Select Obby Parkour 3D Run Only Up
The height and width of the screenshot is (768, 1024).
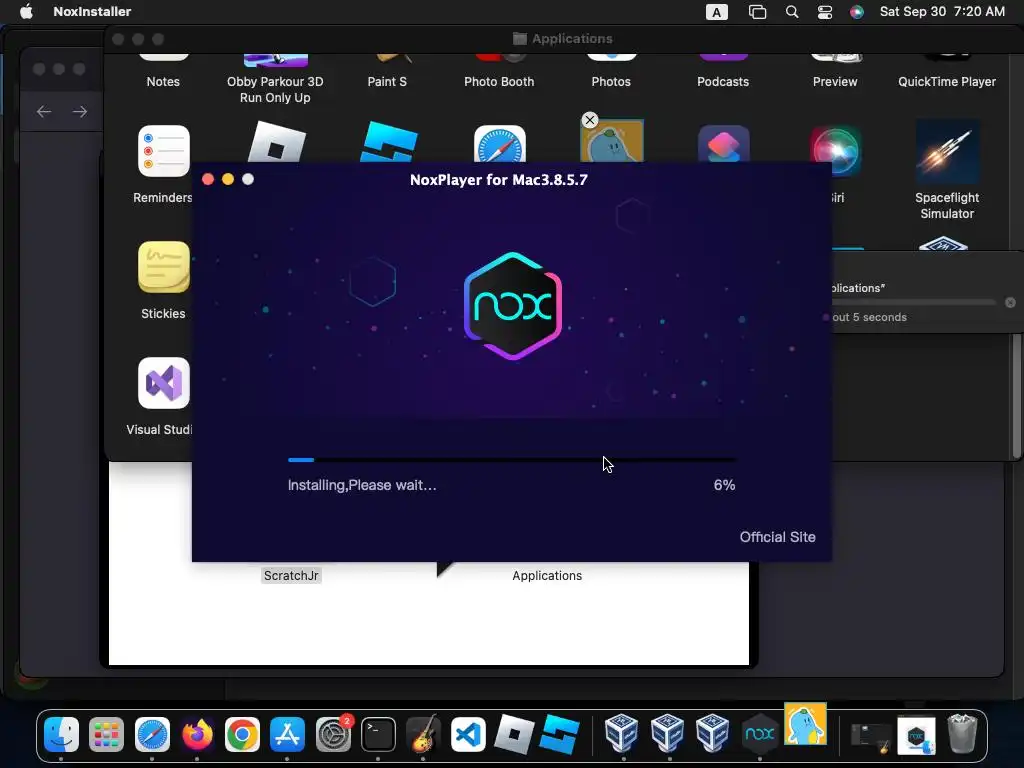pyautogui.click(x=275, y=89)
